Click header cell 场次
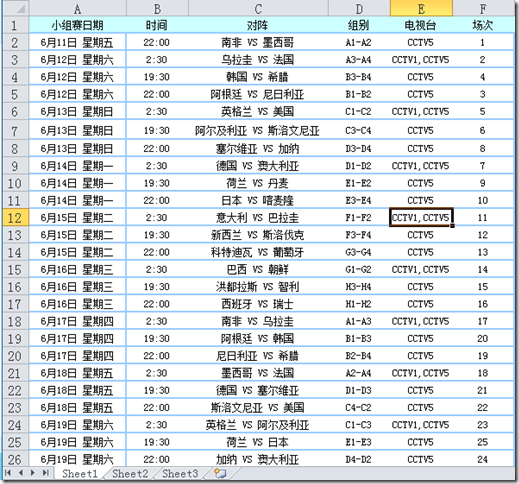 point(483,25)
